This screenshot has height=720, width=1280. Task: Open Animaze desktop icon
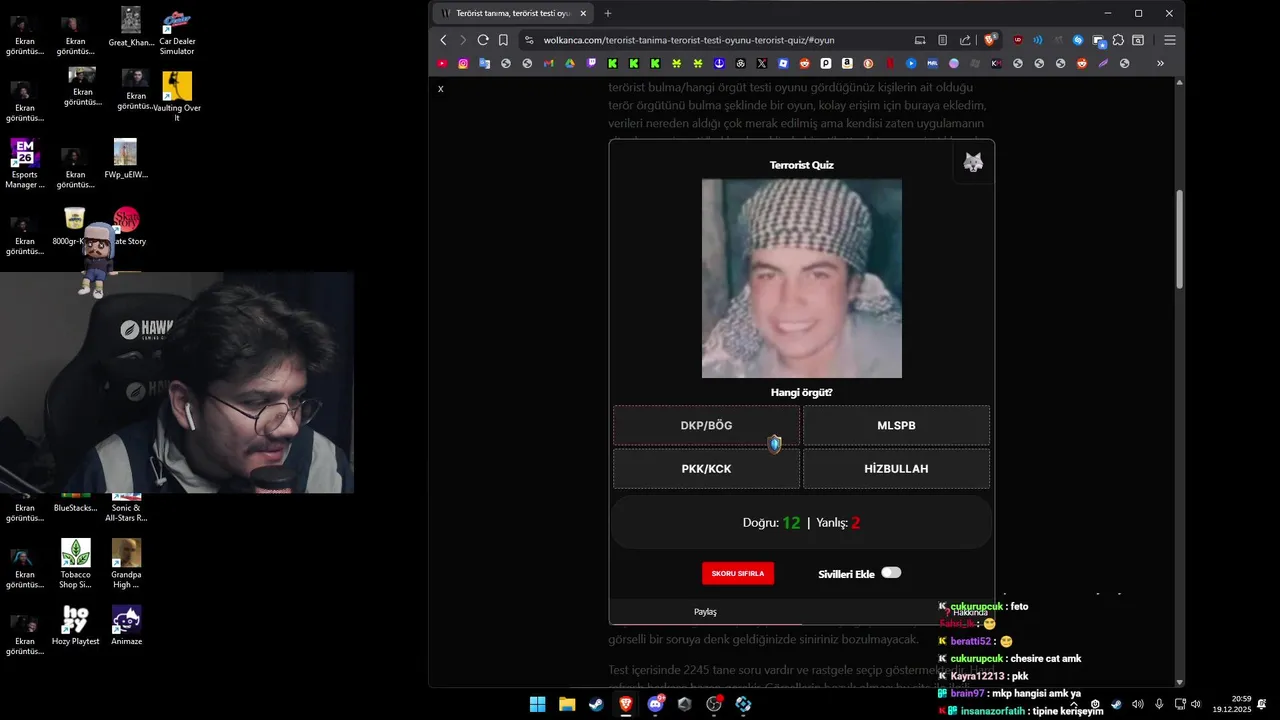126,625
